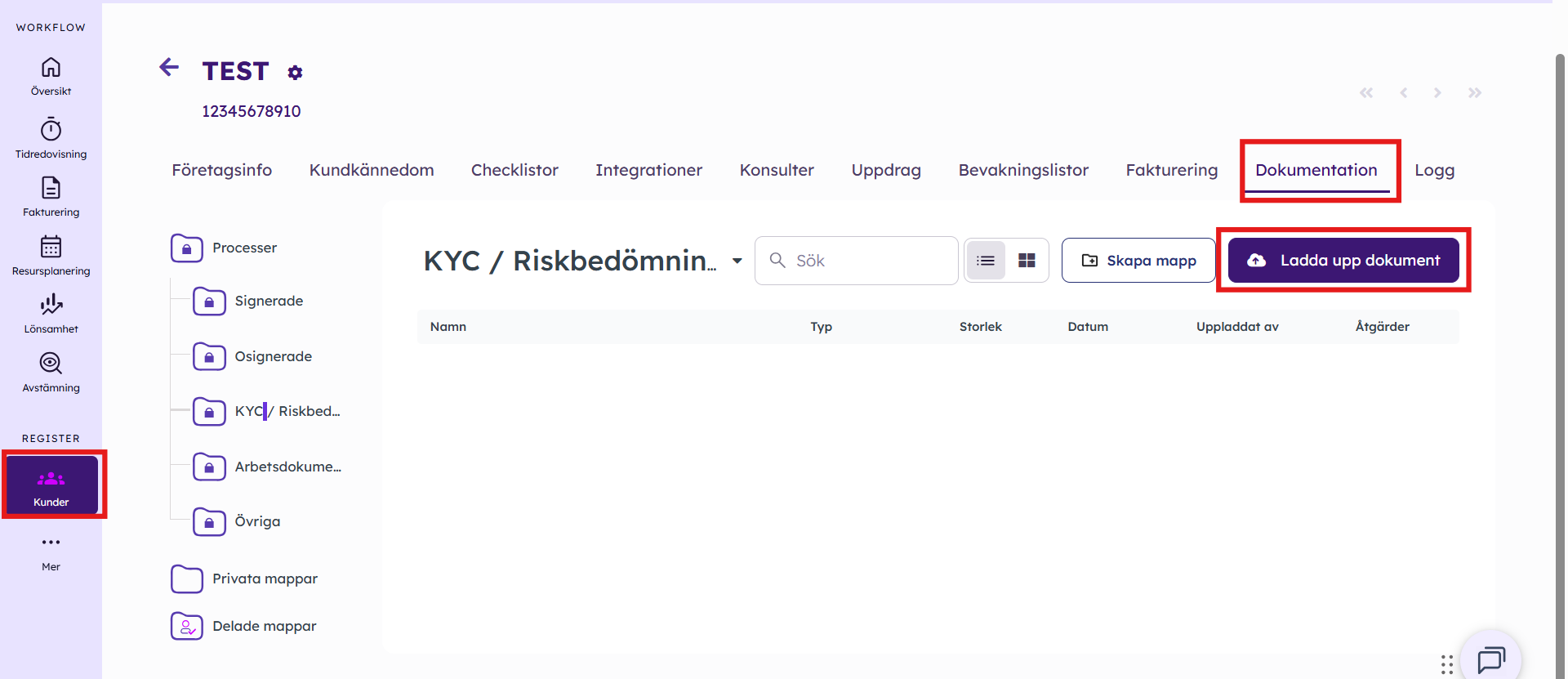Open Fakturering in the sidebar
The width and height of the screenshot is (1568, 679).
51,197
